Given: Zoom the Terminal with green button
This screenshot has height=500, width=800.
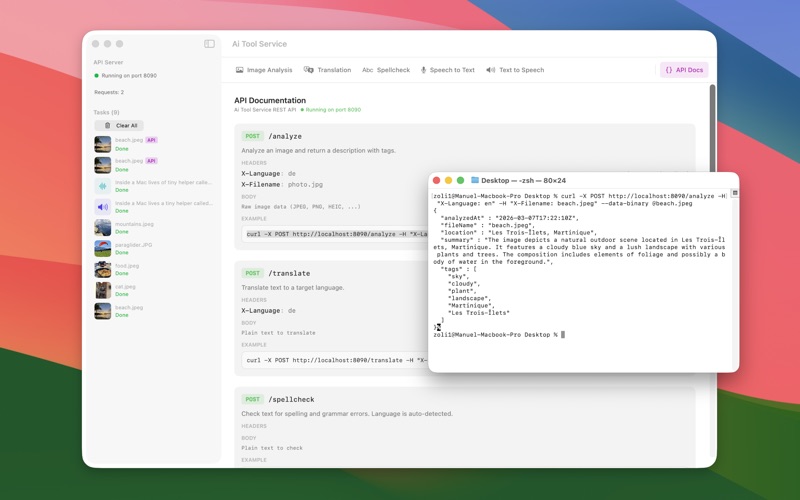Looking at the screenshot, I should [x=460, y=180].
